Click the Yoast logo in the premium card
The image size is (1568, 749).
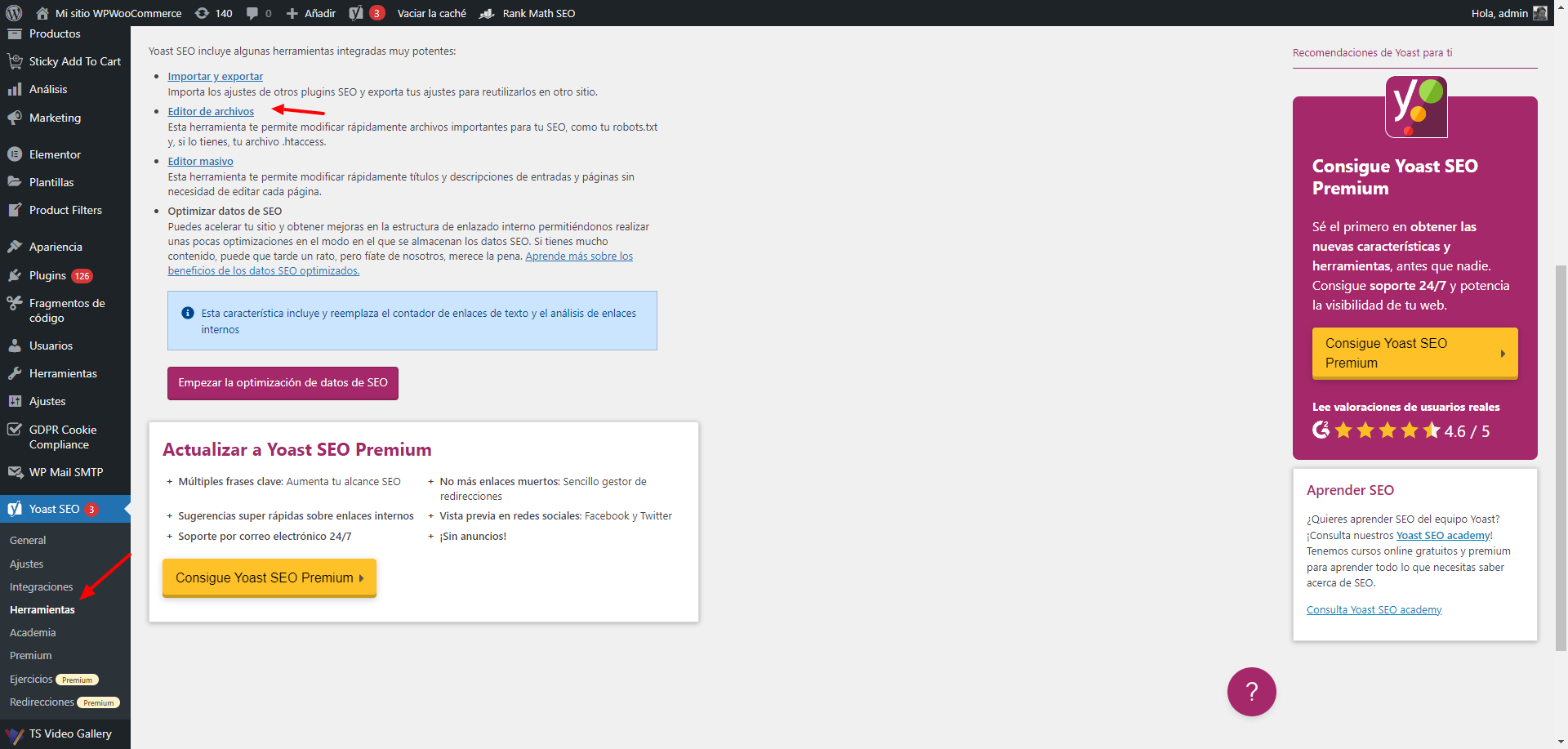pyautogui.click(x=1416, y=107)
